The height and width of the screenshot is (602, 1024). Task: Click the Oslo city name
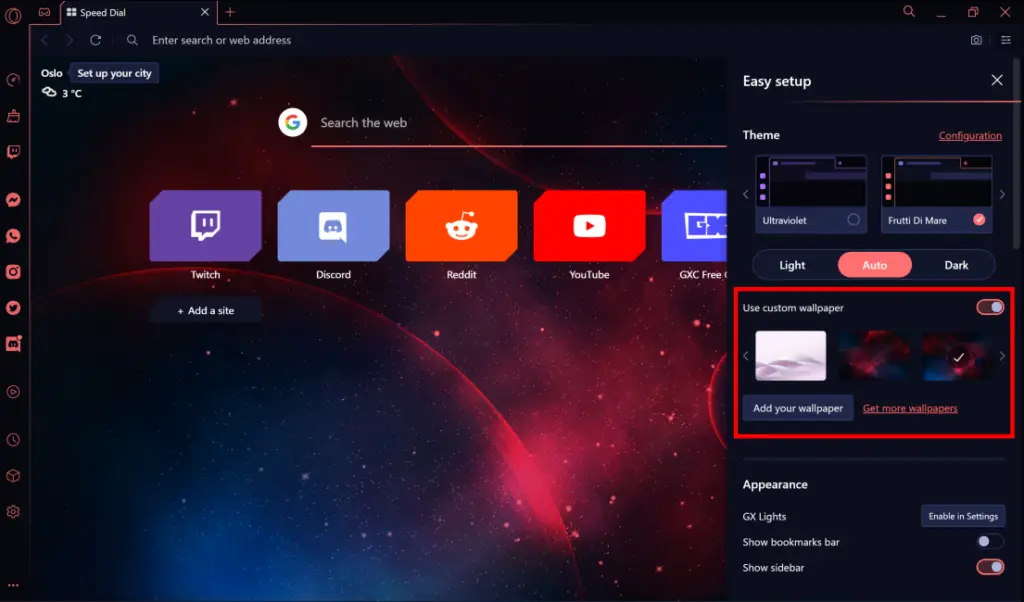click(x=52, y=73)
